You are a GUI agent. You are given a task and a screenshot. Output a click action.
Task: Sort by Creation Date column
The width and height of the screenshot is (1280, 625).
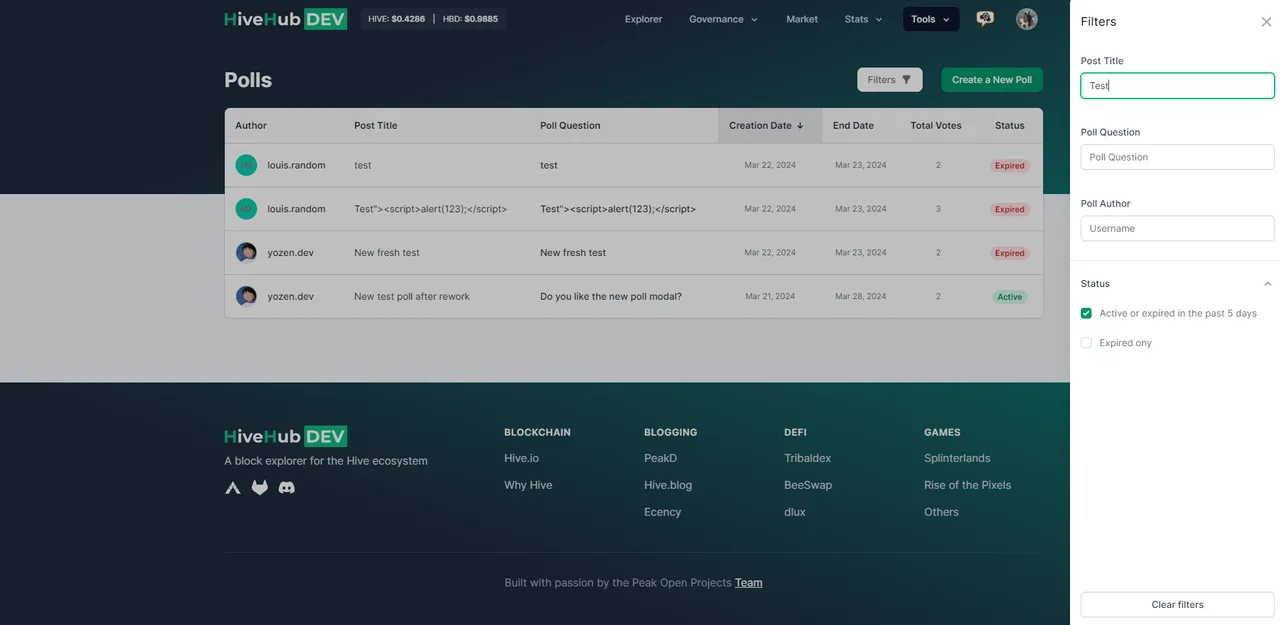pyautogui.click(x=767, y=126)
